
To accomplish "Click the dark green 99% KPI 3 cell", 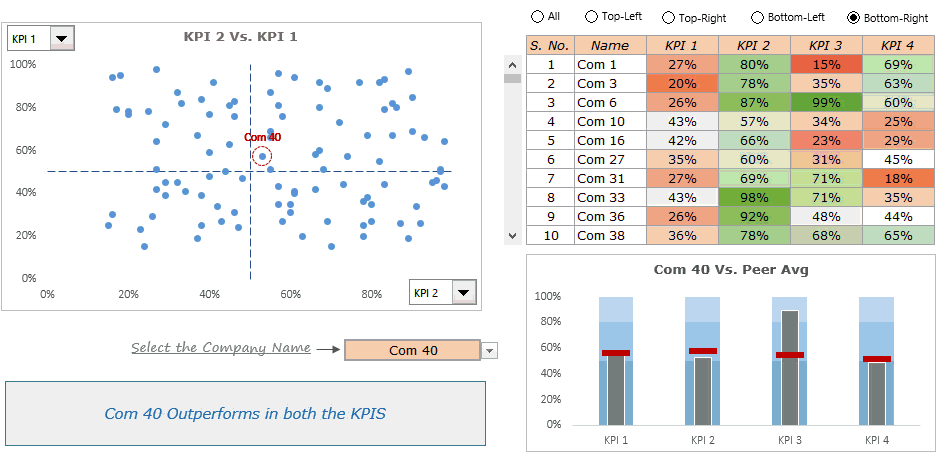I will [x=826, y=103].
